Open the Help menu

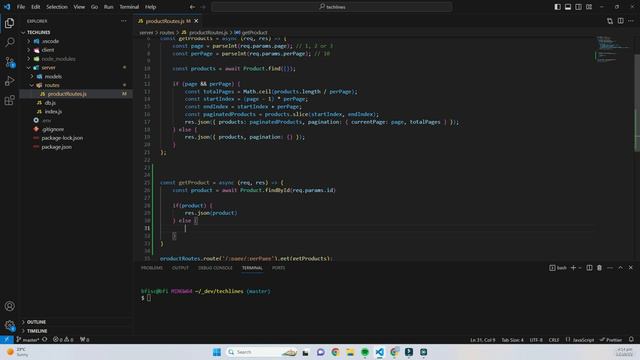pyautogui.click(x=151, y=7)
